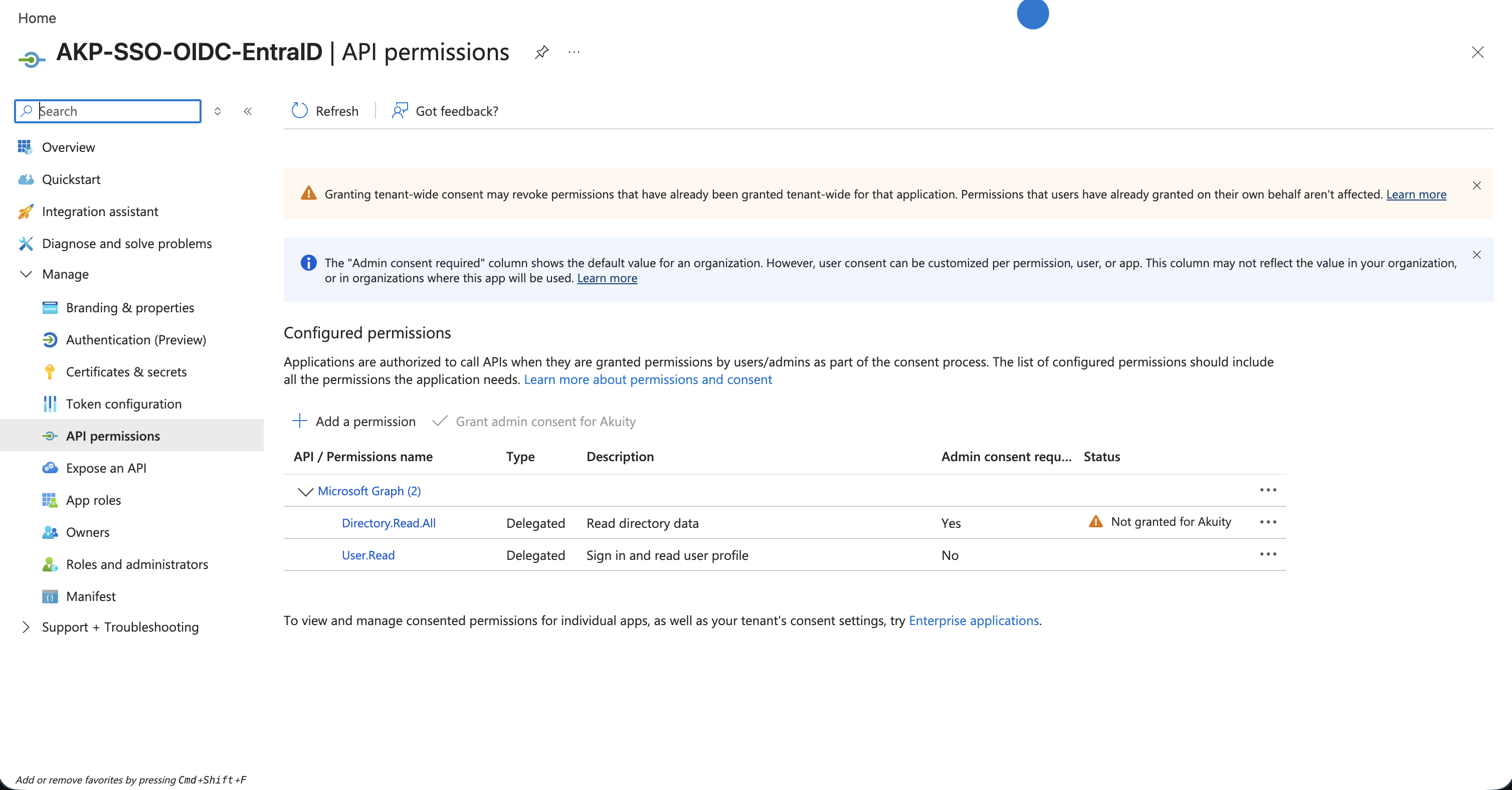Open Learn more about permissions and consent
Screen dimensions: 1512x790
point(648,380)
